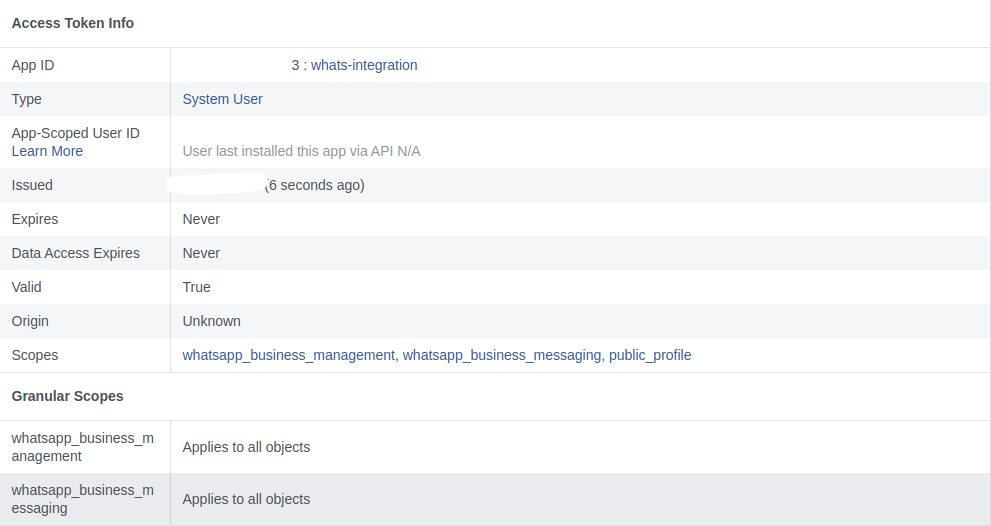Image resolution: width=991 pixels, height=526 pixels.
Task: Open the public_profile scope link
Action: click(650, 355)
